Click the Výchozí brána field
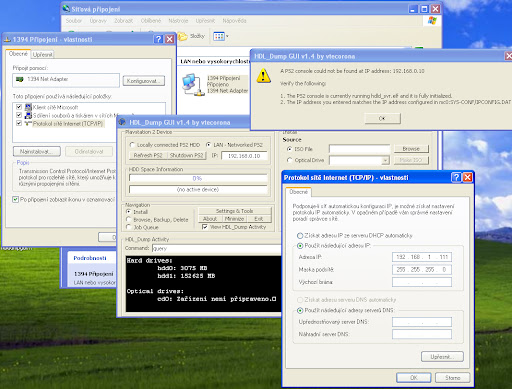 [422, 282]
